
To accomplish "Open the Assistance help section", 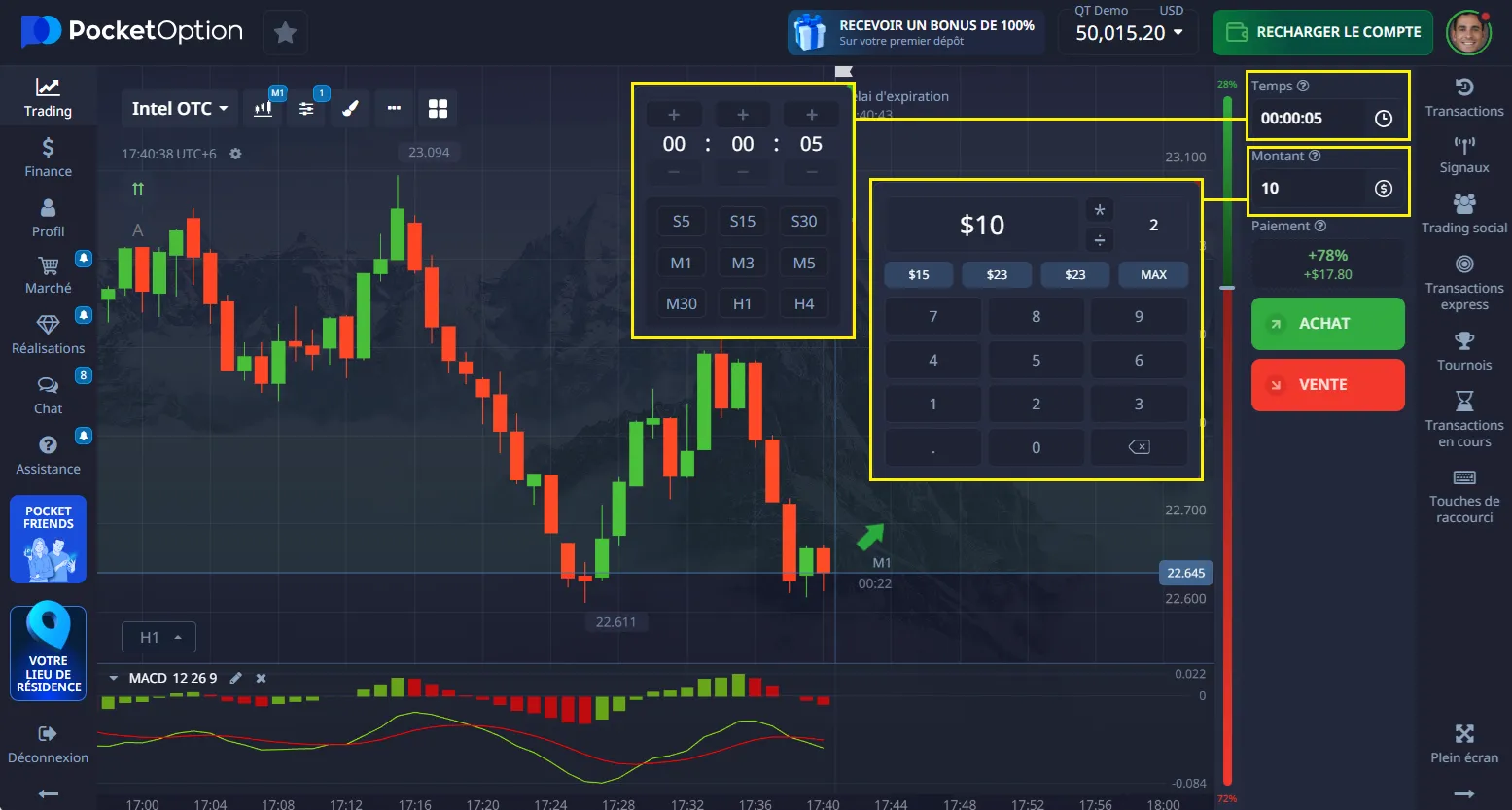I will pos(48,456).
